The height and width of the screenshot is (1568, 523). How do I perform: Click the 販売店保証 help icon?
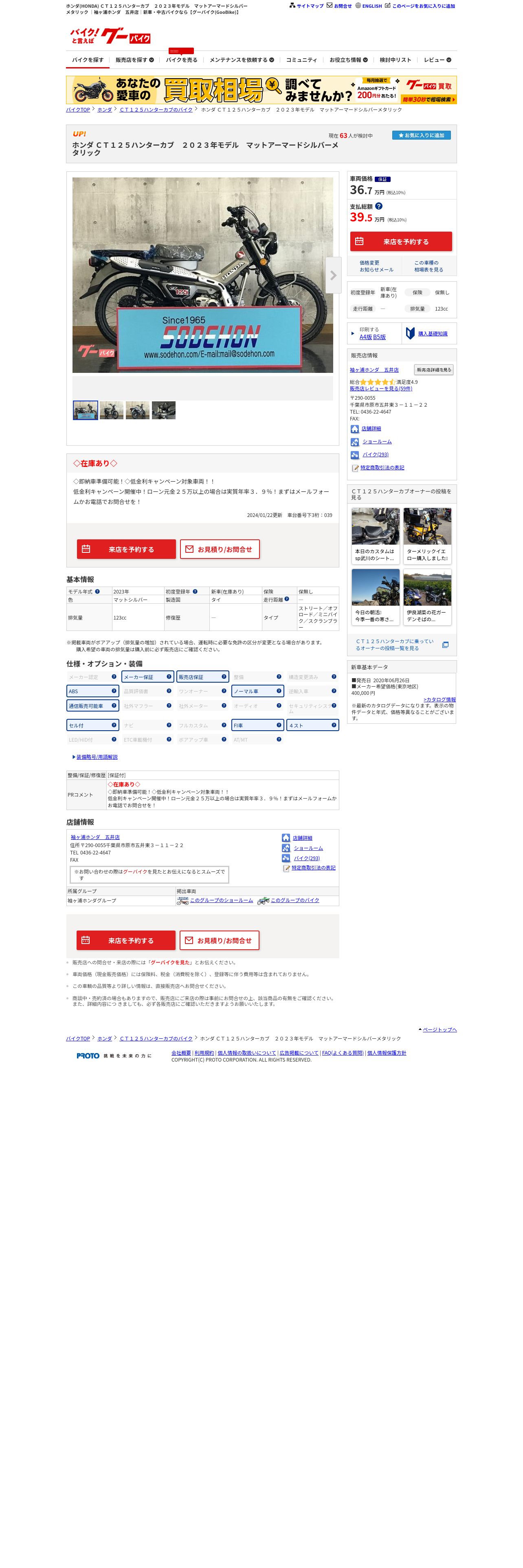pos(224,677)
